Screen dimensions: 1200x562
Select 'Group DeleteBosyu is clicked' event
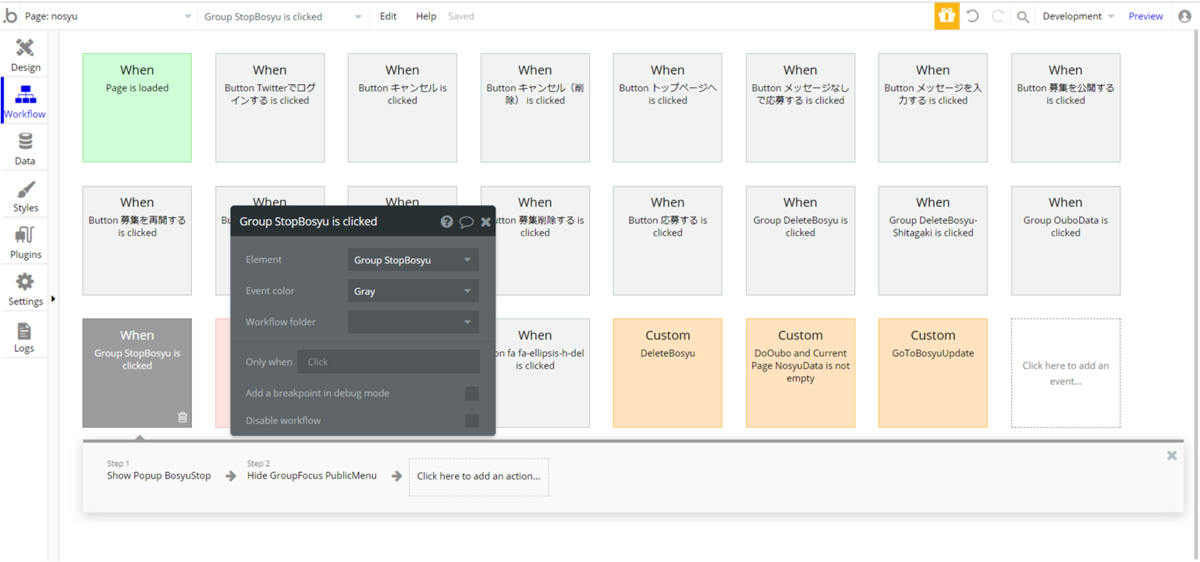pos(800,240)
